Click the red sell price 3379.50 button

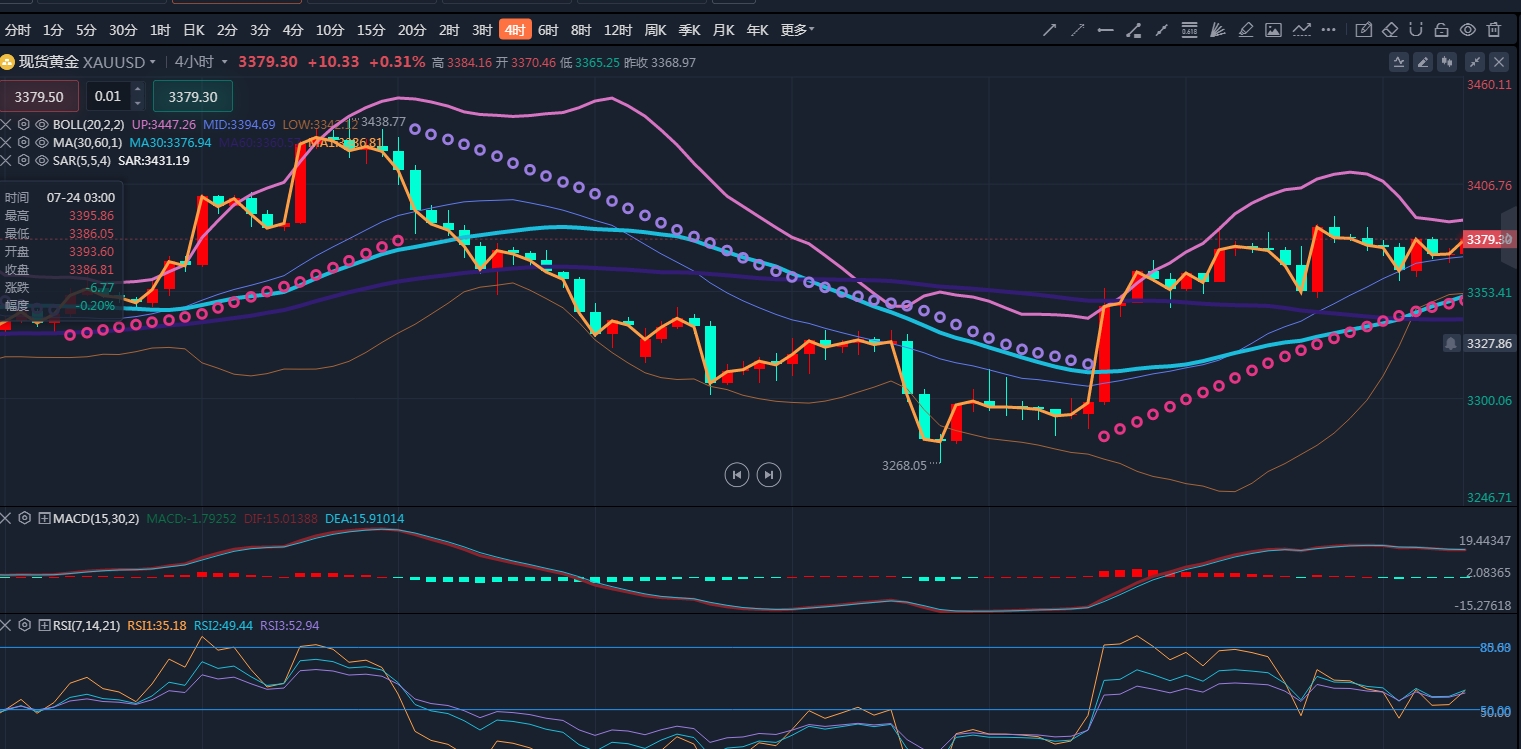click(40, 97)
